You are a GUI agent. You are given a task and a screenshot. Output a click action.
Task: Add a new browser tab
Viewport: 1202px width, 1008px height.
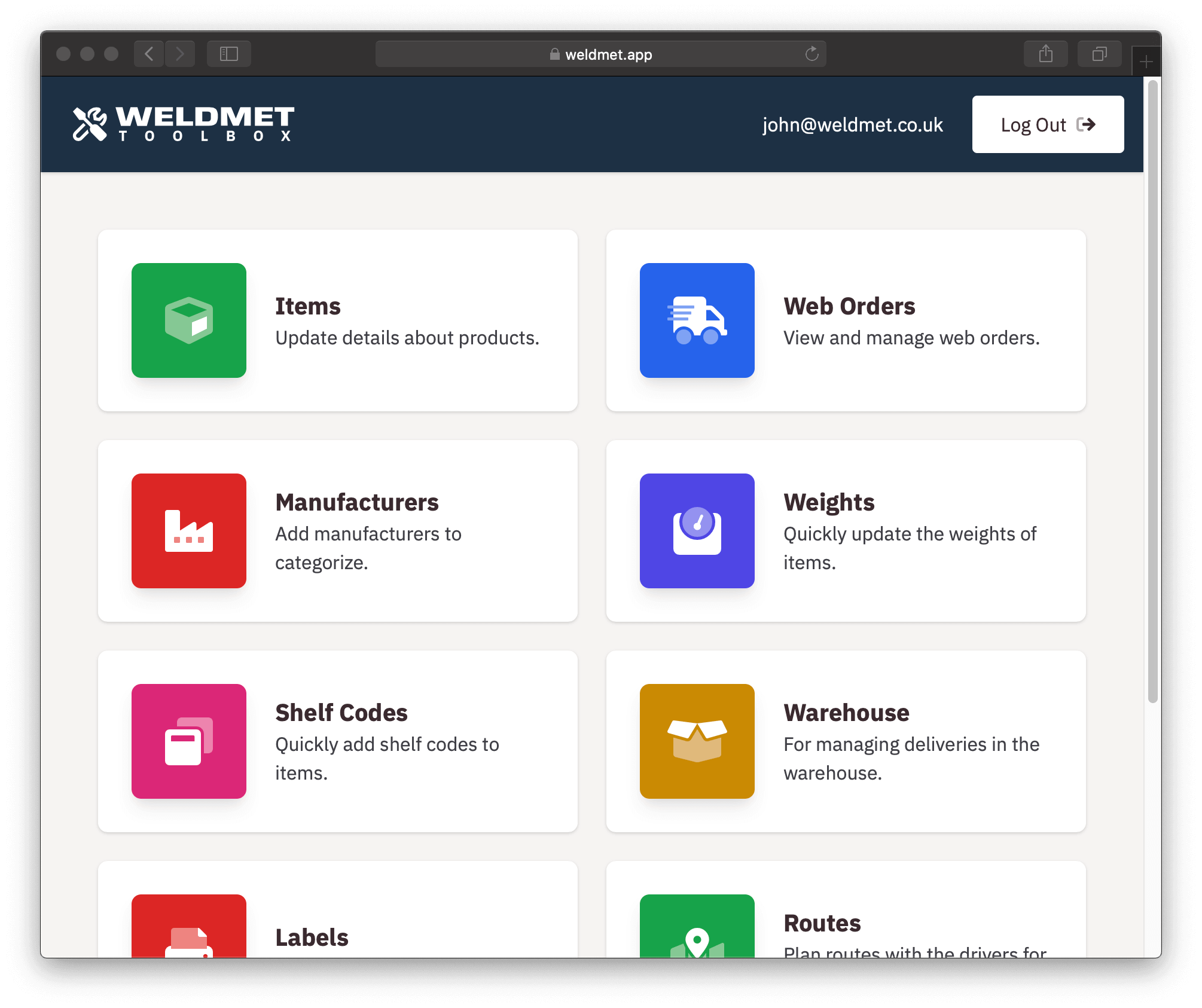click(x=1146, y=62)
